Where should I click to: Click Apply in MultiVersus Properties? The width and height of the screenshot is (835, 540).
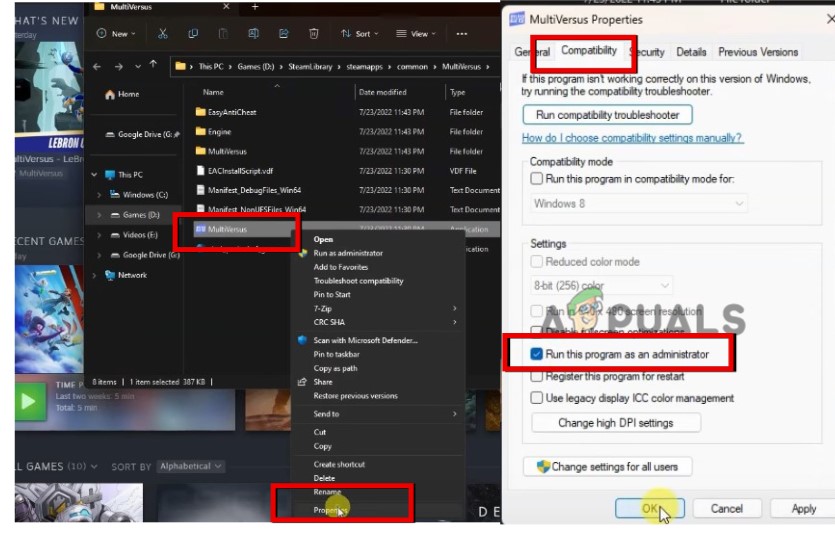(803, 509)
